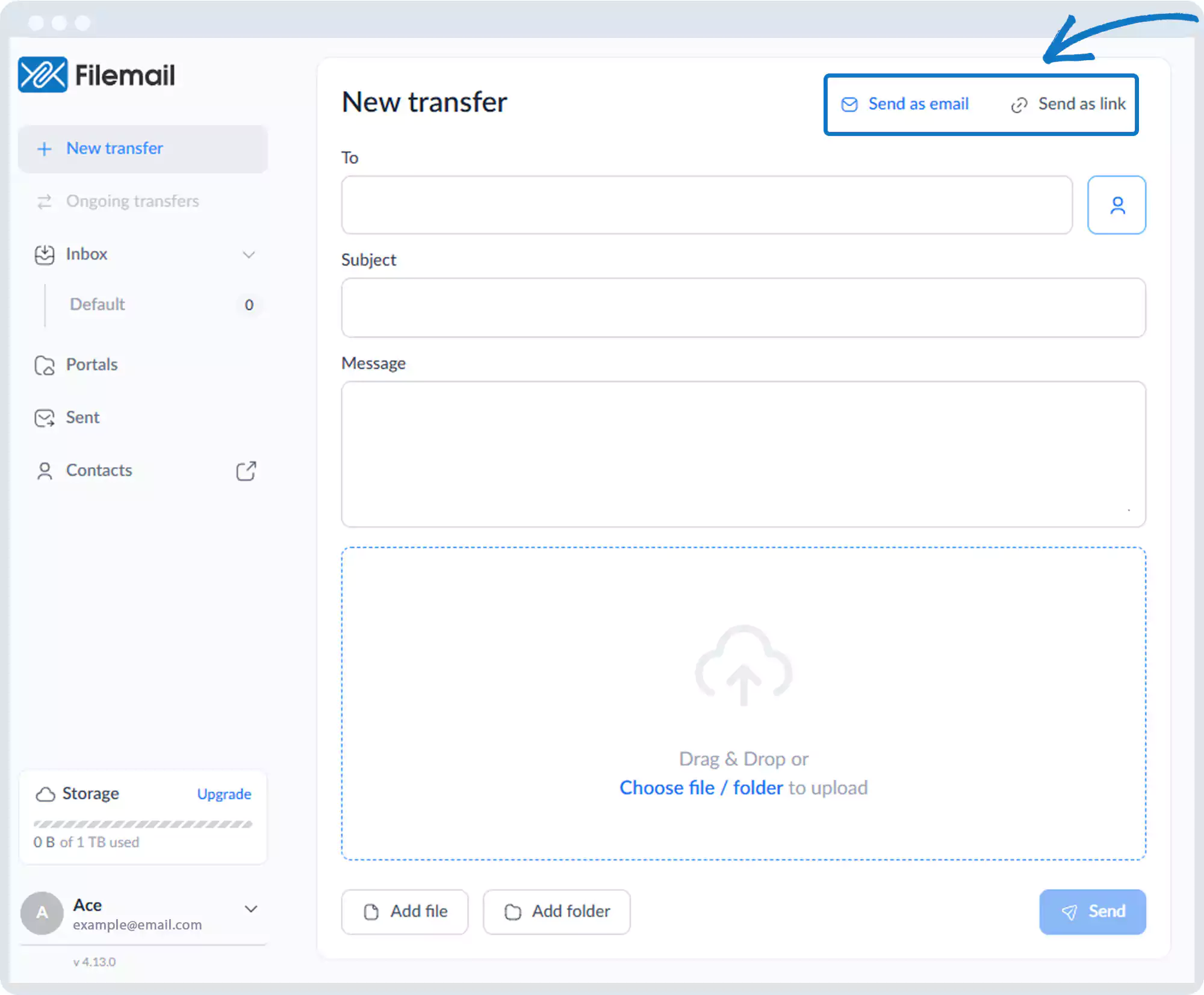This screenshot has height=995, width=1204.
Task: Open Portals in the sidebar
Action: (x=92, y=365)
